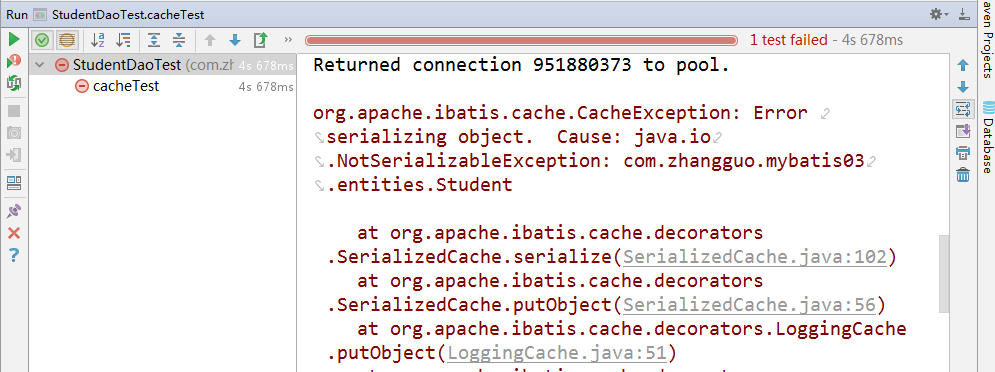
Task: Open the Maven Projects side tab
Action: 987,36
